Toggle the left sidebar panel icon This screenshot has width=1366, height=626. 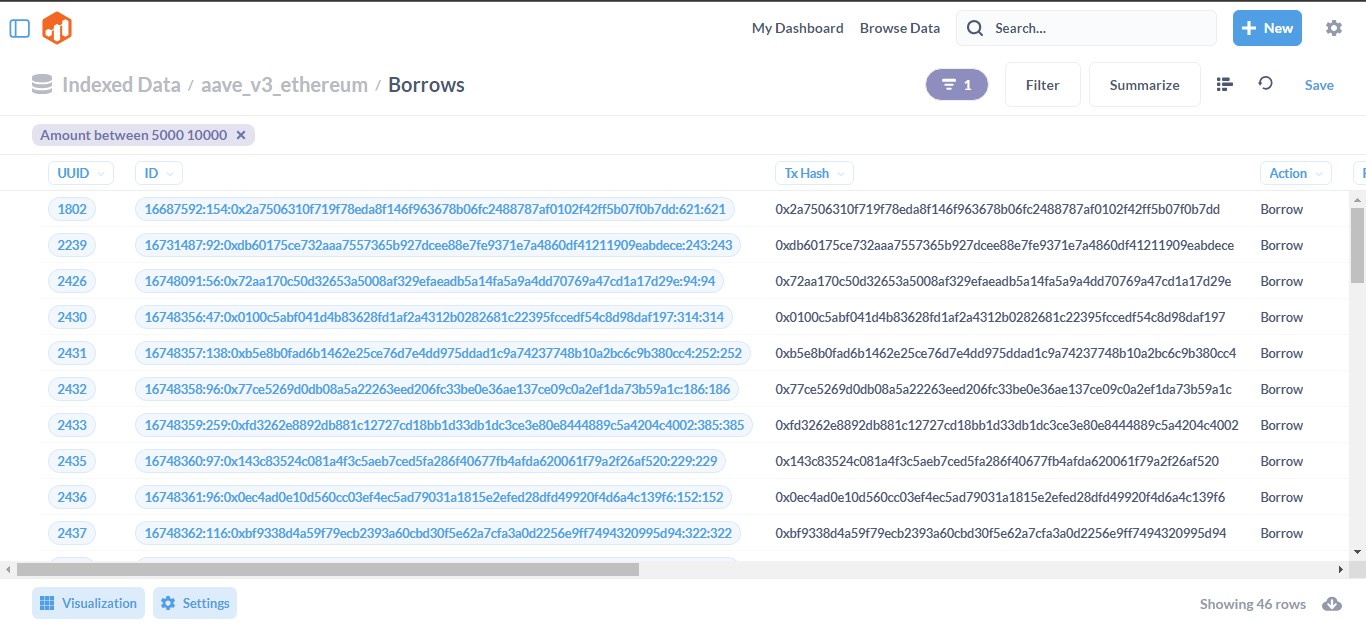(20, 28)
